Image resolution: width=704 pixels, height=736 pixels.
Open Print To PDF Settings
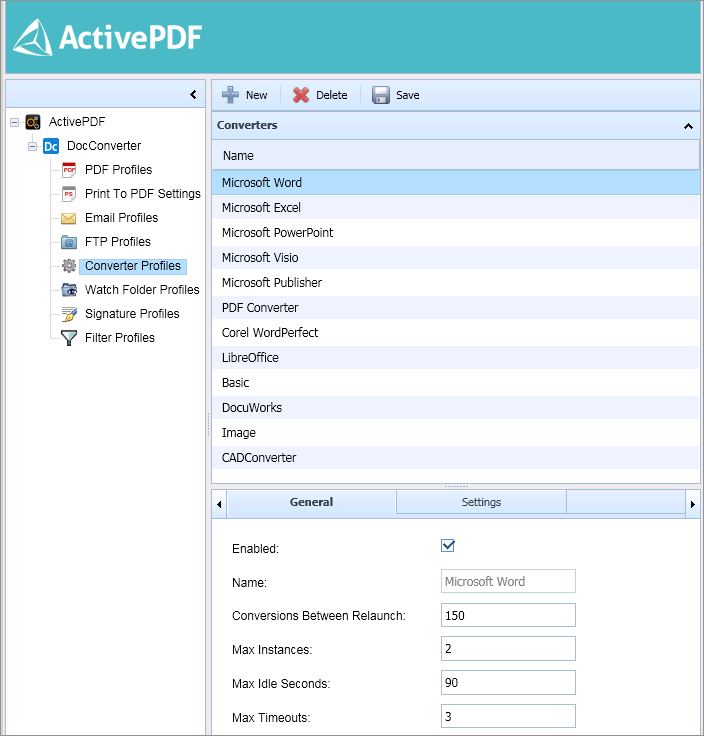[x=143, y=194]
